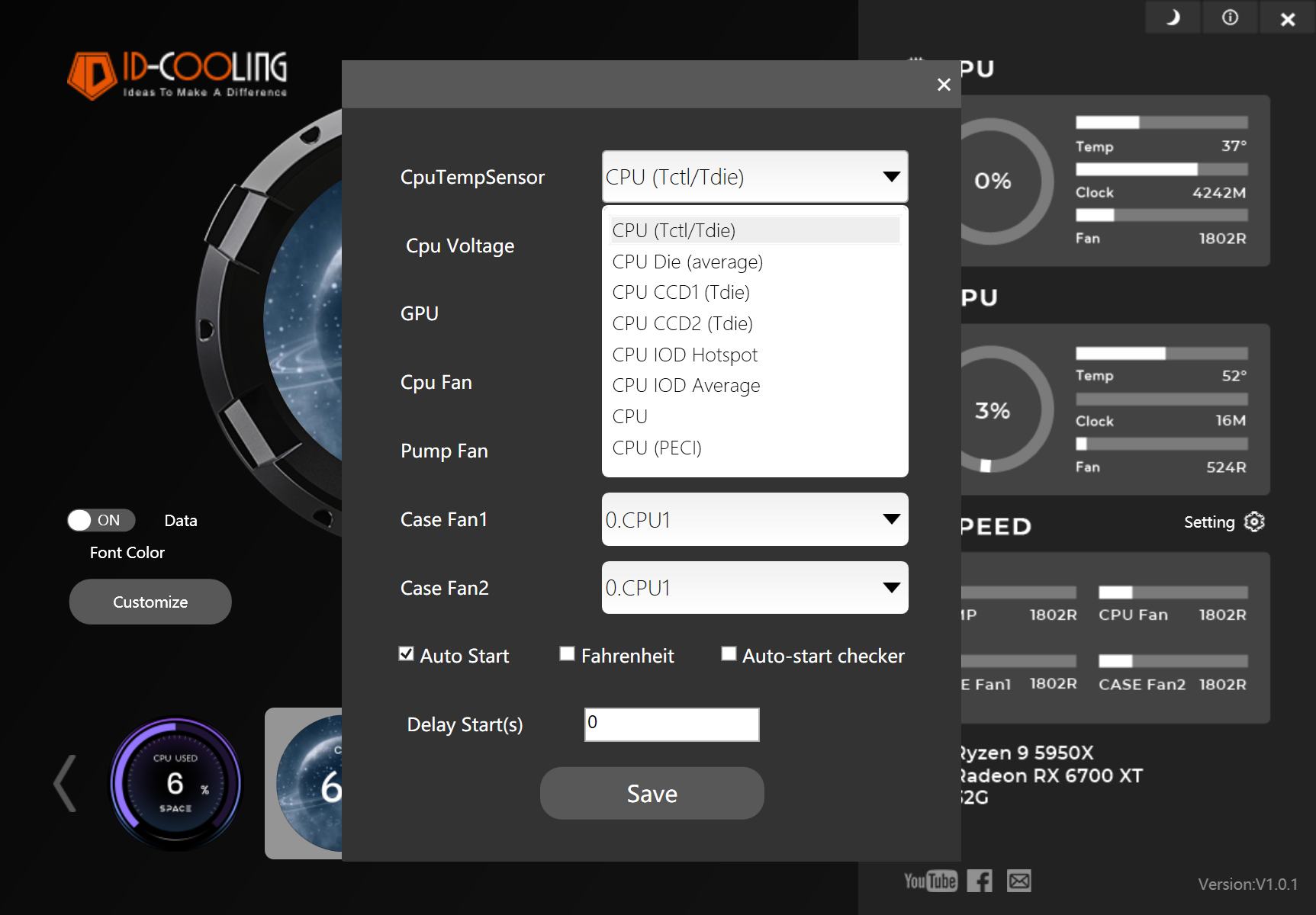Click the email envelope icon
The image size is (1316, 915).
click(1020, 881)
